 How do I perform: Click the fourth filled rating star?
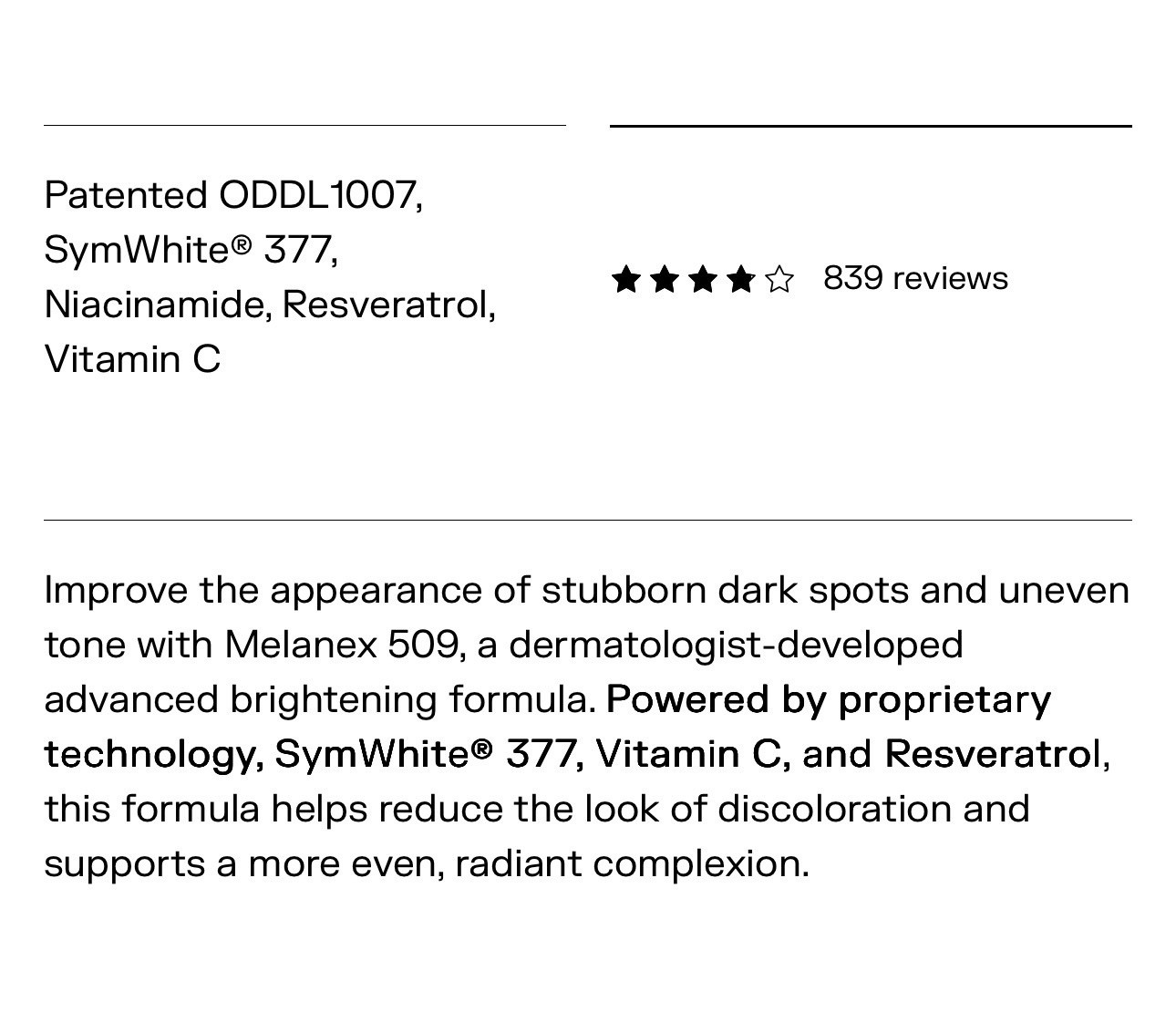[x=741, y=279]
